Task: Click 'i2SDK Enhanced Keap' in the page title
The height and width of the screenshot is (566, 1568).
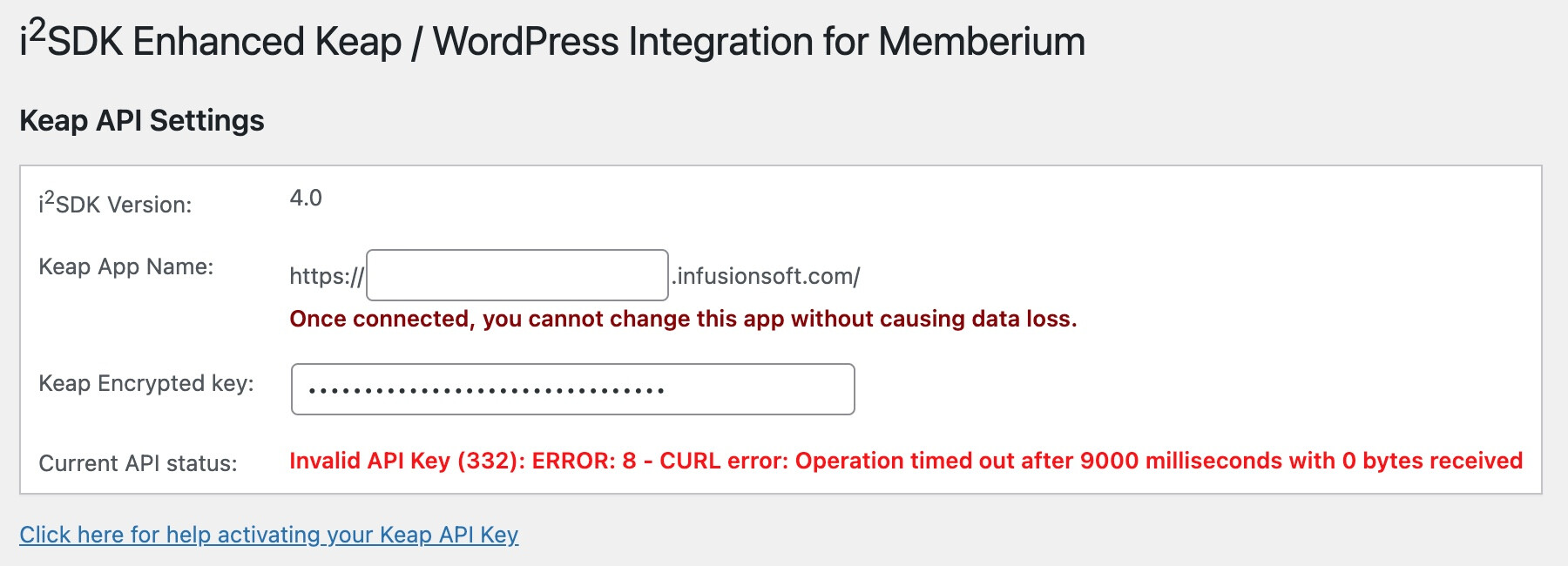Action: pos(211,42)
